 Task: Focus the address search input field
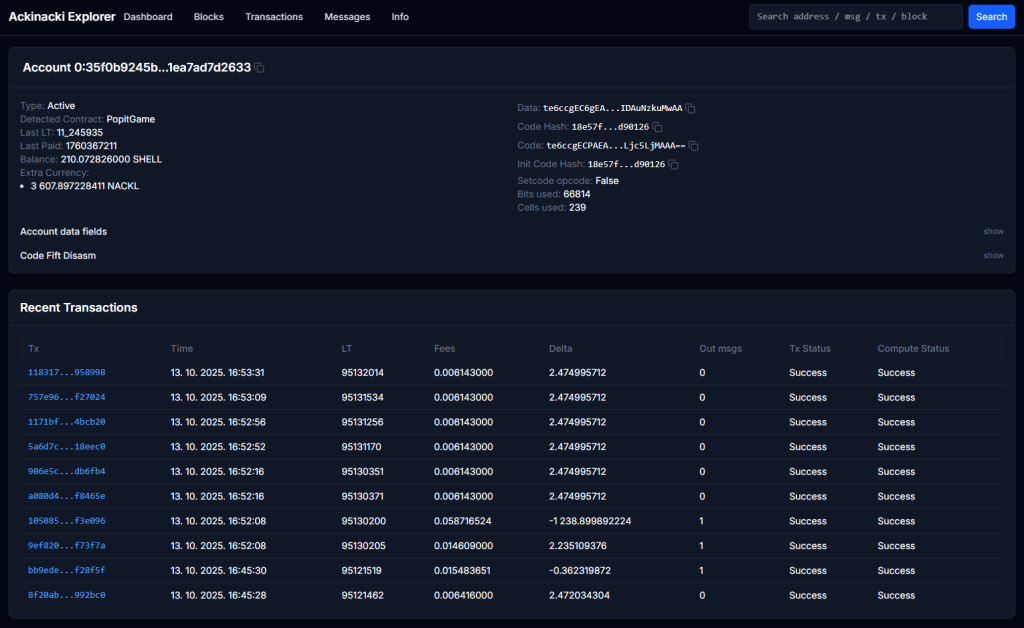tap(855, 17)
